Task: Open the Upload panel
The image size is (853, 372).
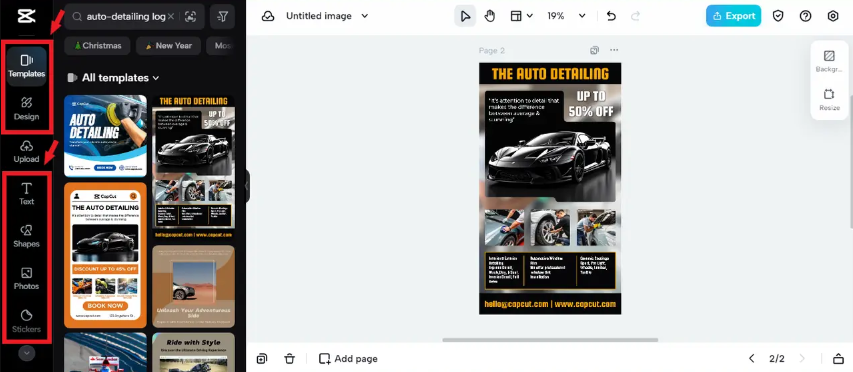Action: click(26, 152)
